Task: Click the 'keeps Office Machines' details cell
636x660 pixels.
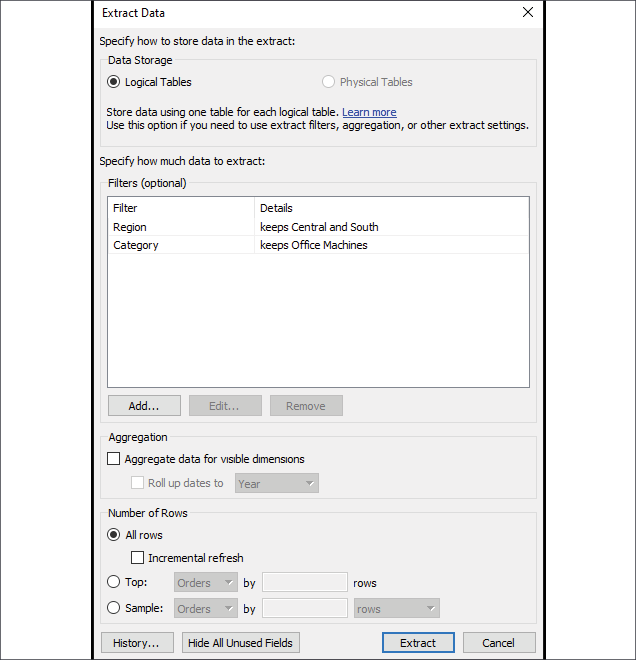Action: pos(314,245)
